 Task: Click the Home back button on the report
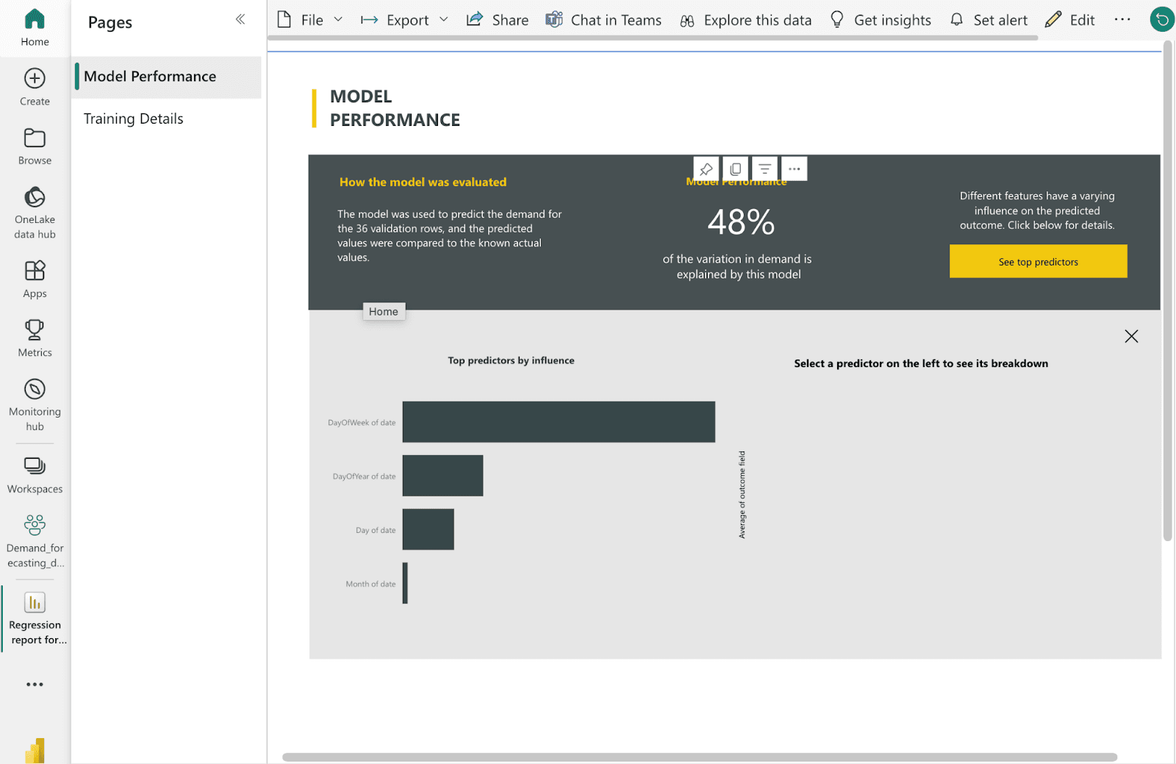(x=384, y=311)
